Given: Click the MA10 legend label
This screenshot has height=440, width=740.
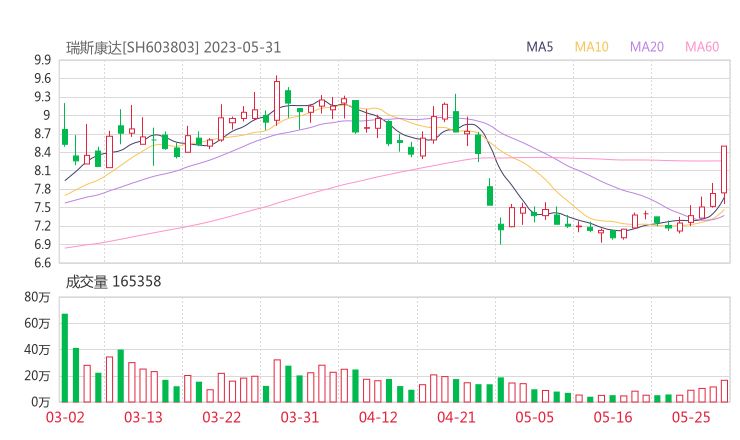Looking at the screenshot, I should click(591, 47).
